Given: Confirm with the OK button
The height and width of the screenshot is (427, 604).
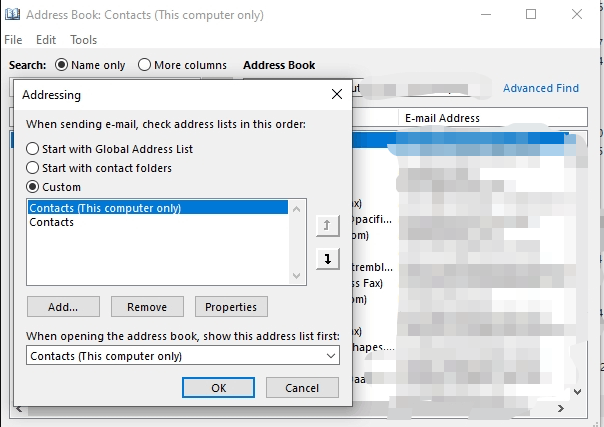Looking at the screenshot, I should point(218,387).
